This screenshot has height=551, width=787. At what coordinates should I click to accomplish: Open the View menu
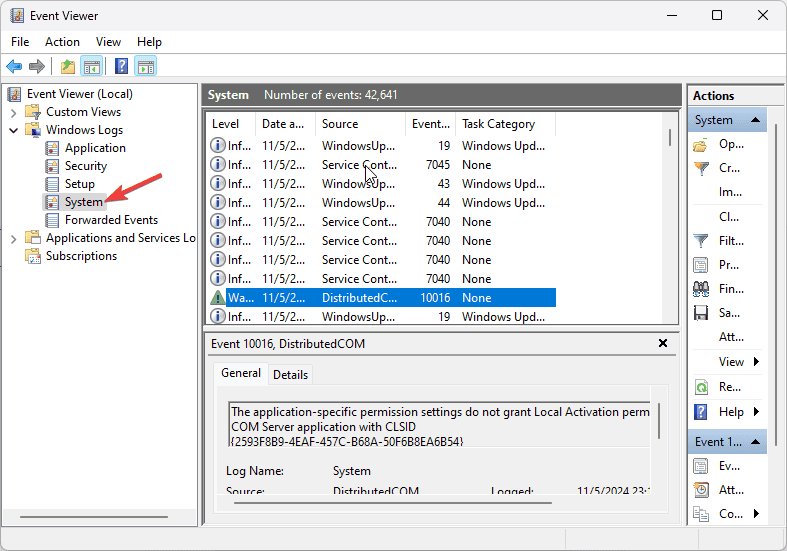click(x=108, y=42)
